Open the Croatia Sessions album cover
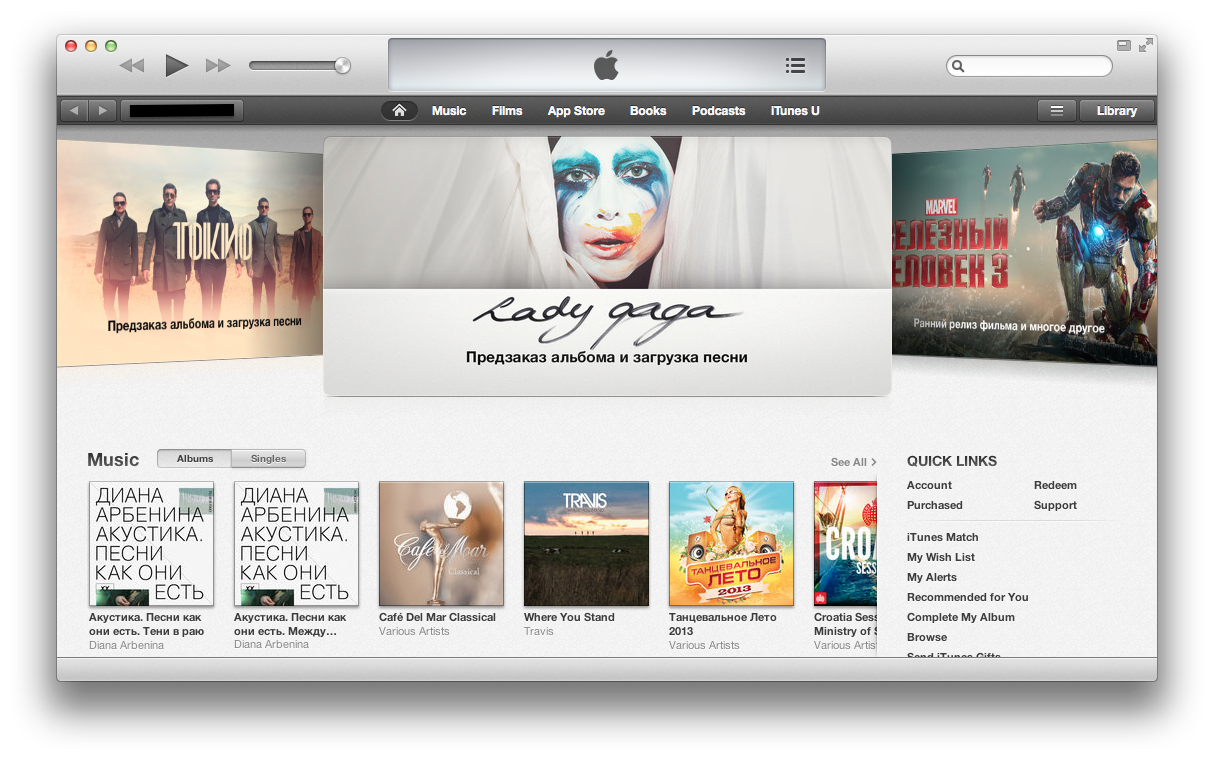1214x760 pixels. (x=845, y=543)
